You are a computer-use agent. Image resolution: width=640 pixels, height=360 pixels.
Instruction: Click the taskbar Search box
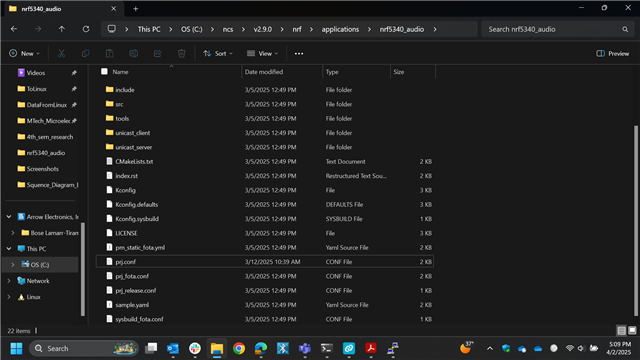(84, 349)
